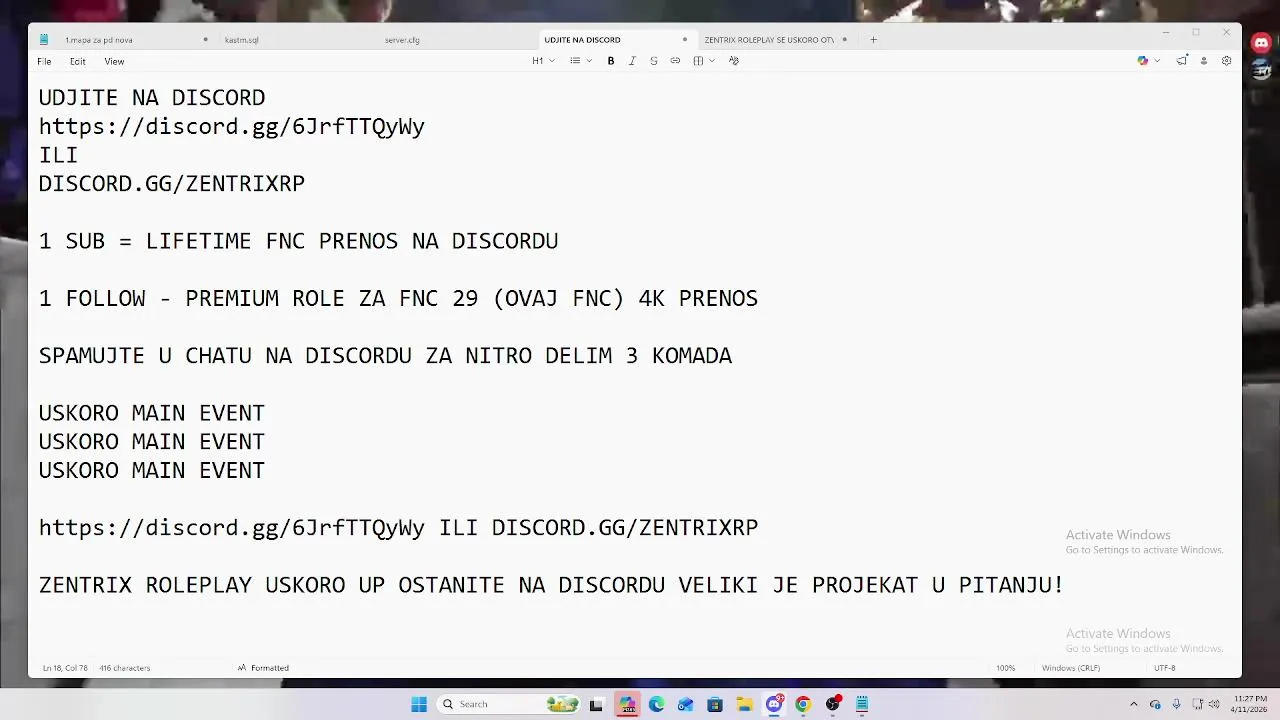The height and width of the screenshot is (720, 1280).
Task: Expand the list style dropdown arrow
Action: [x=589, y=61]
